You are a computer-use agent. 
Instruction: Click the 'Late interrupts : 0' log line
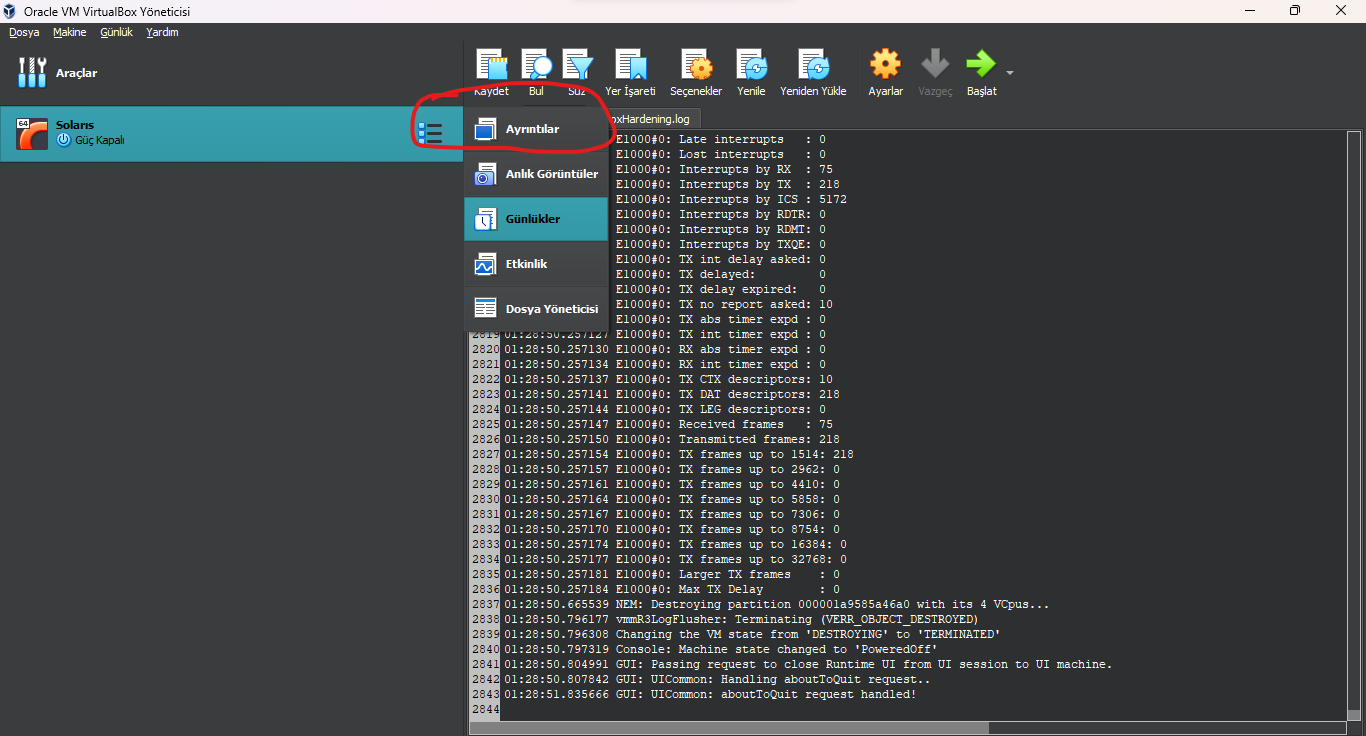[x=721, y=139]
